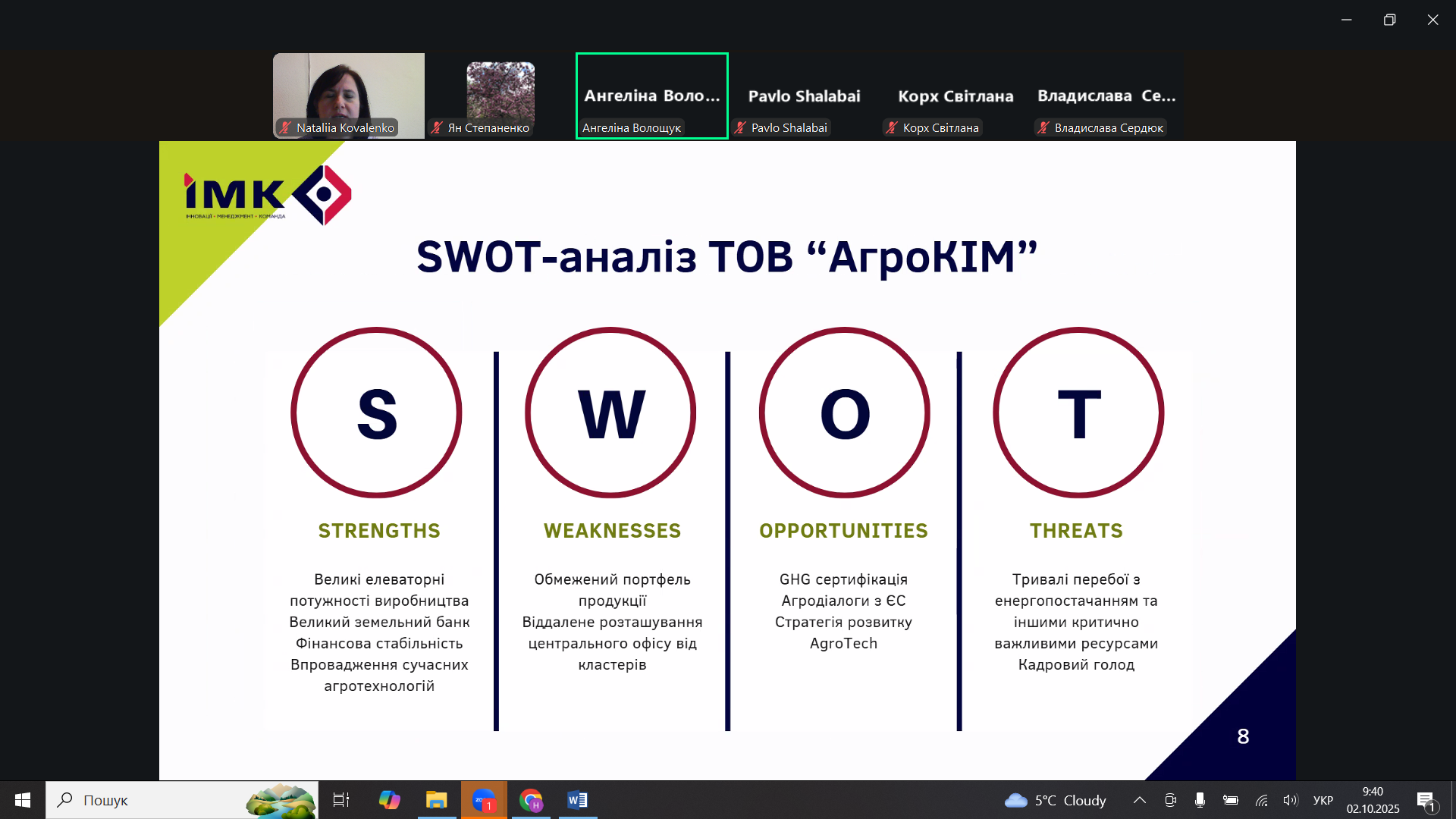The height and width of the screenshot is (819, 1456).
Task: Open the microphone tray icon
Action: point(1200,800)
